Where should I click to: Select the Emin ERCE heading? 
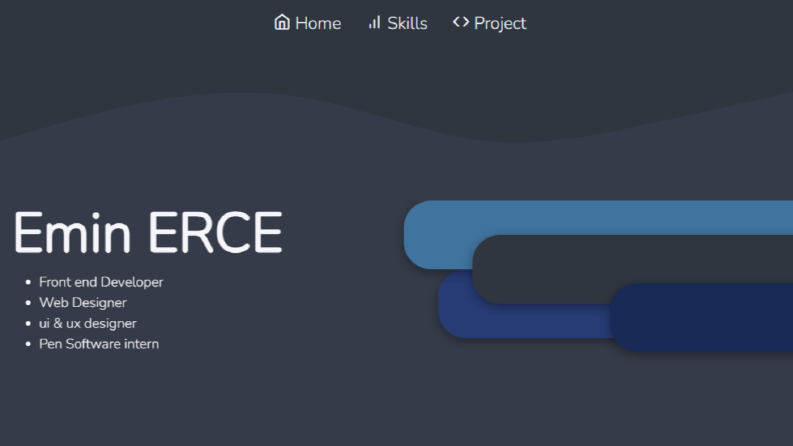tap(148, 233)
